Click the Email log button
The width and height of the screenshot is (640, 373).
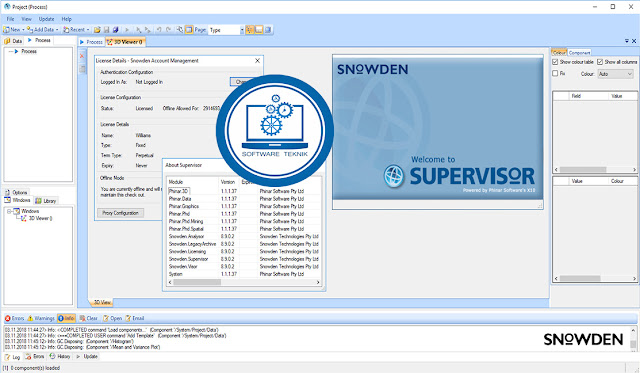(135, 318)
